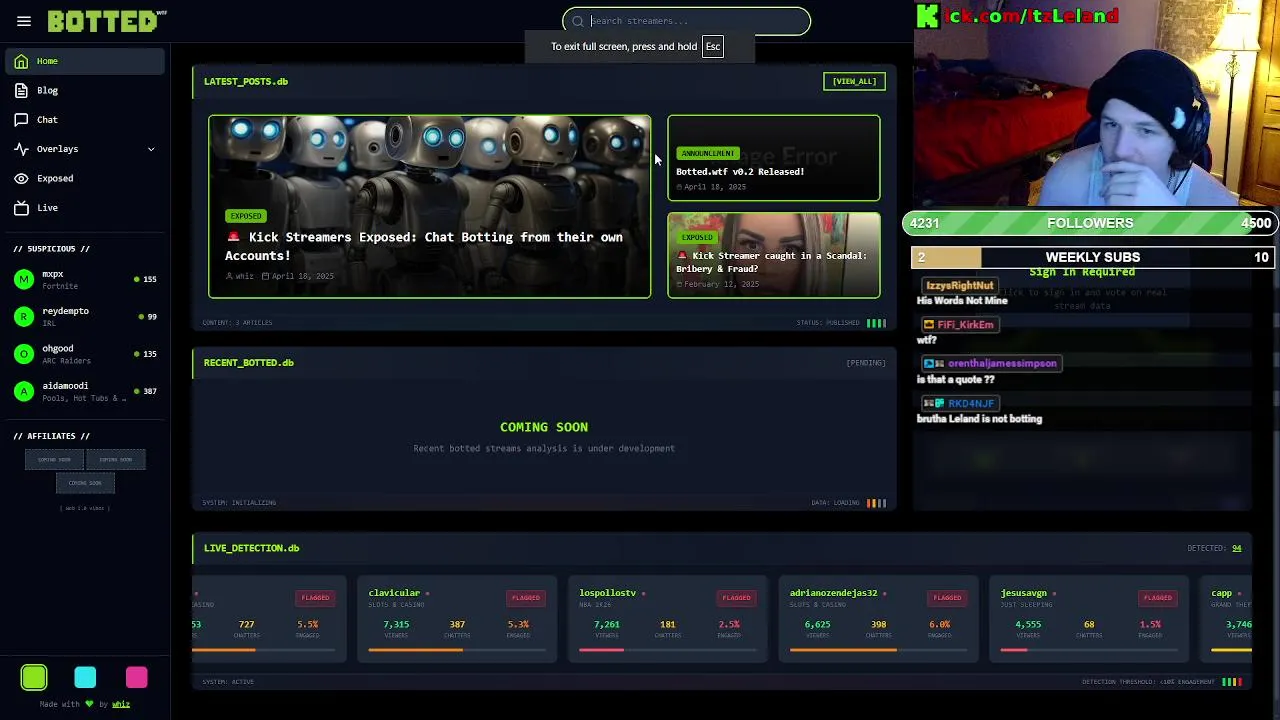
Task: Click the search magnifier icon
Action: click(x=578, y=21)
